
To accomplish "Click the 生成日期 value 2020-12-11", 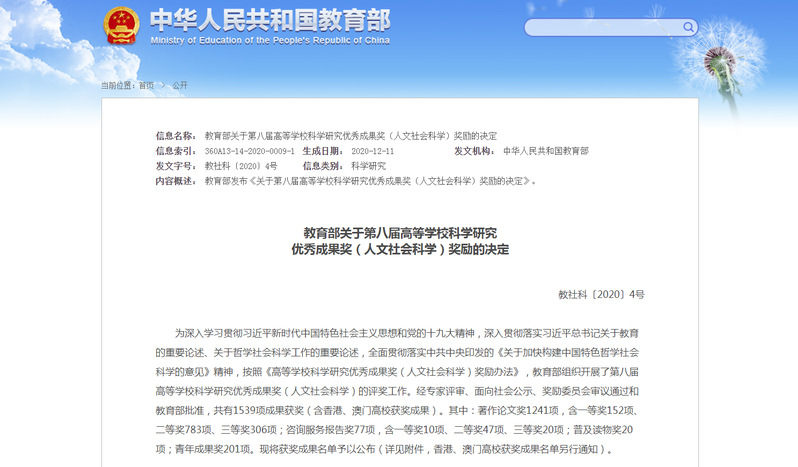I will pos(367,151).
